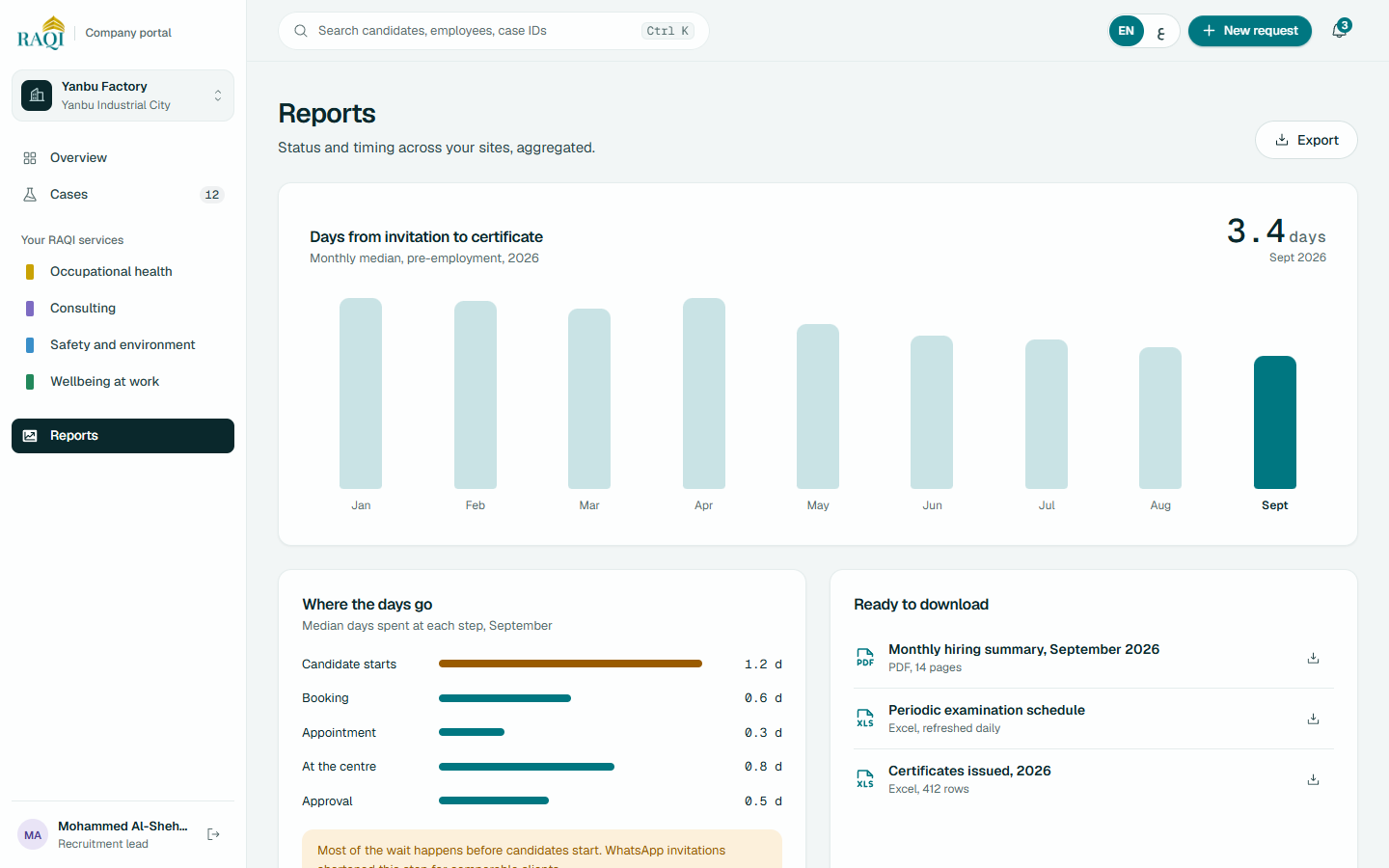Image resolution: width=1389 pixels, height=868 pixels.
Task: Click the Cases count badge 12
Action: coord(212,195)
